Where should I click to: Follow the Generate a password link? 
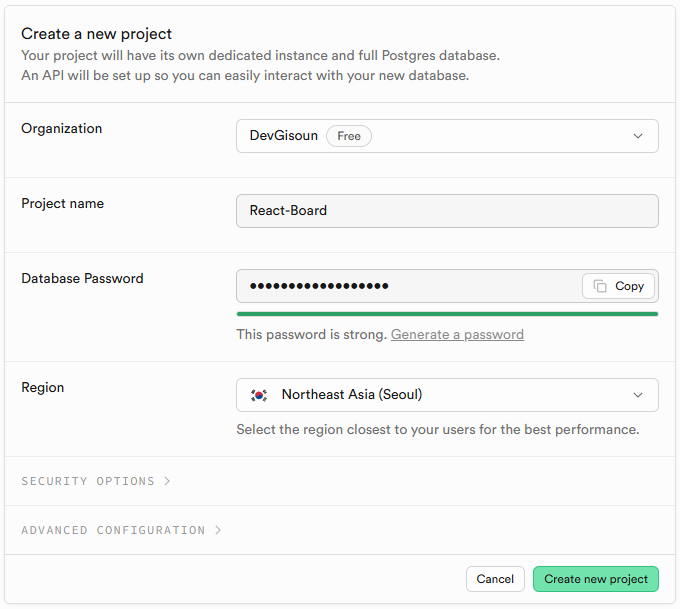(457, 334)
